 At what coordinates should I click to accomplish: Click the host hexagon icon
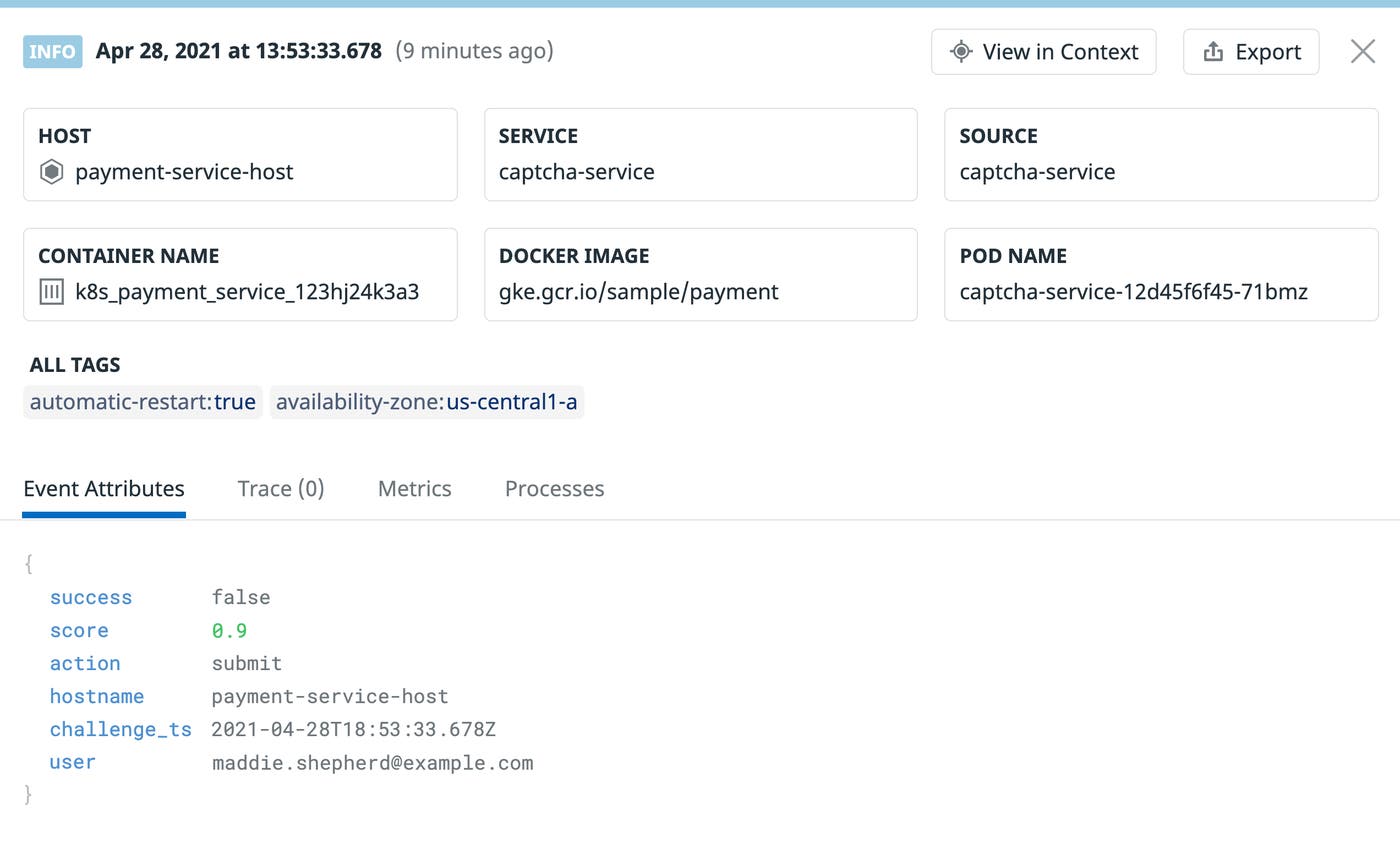[x=51, y=172]
